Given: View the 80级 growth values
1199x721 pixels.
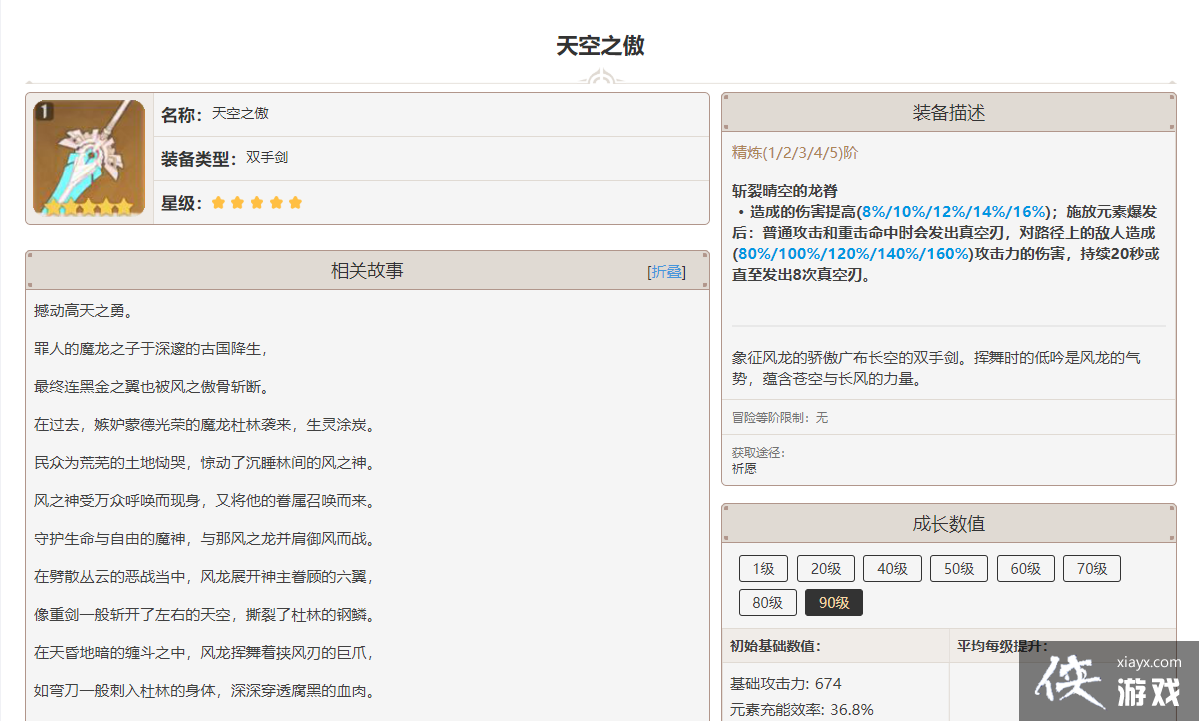Looking at the screenshot, I should [x=767, y=603].
